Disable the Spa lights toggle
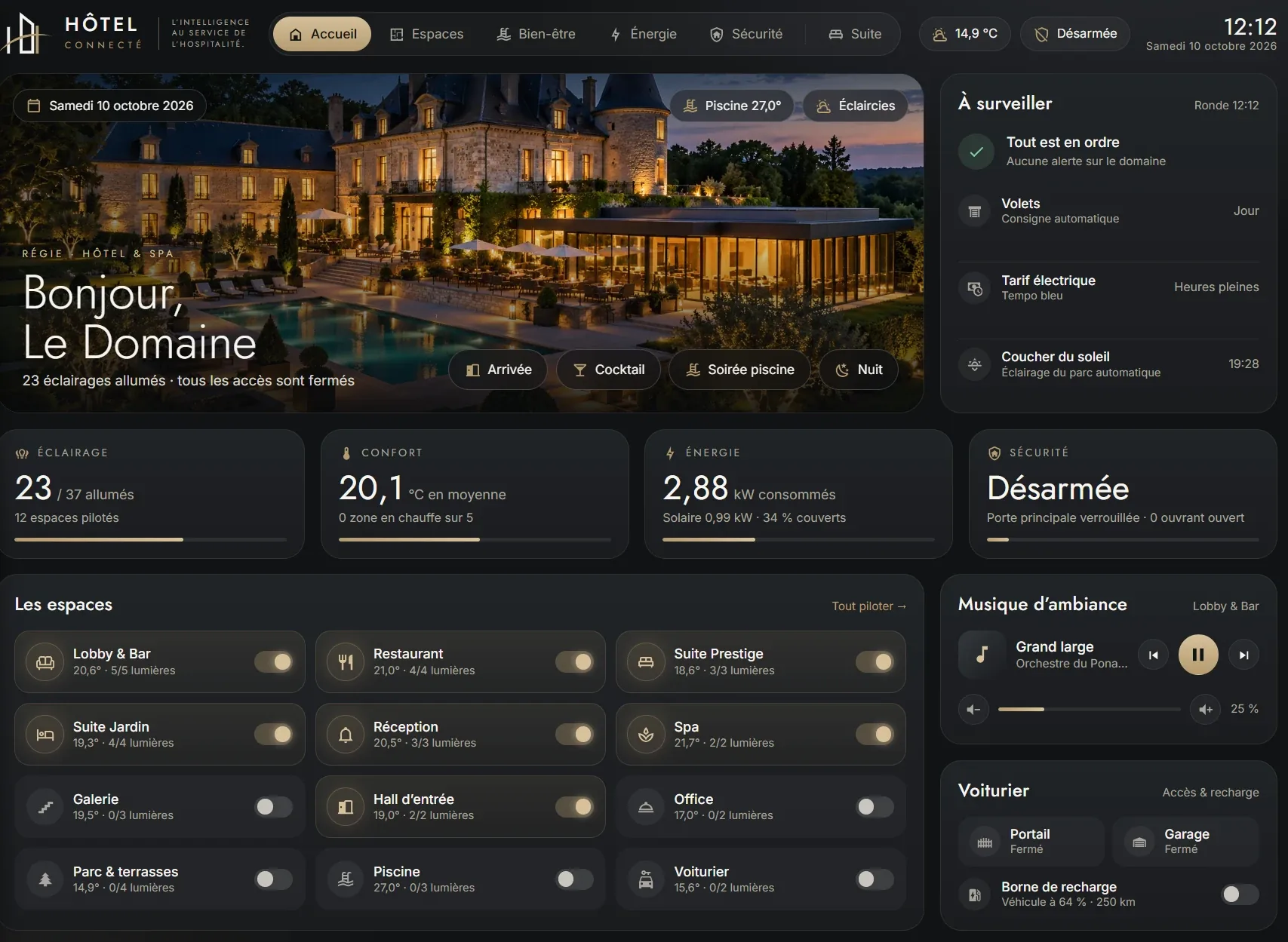This screenshot has height=942, width=1288. 875,735
